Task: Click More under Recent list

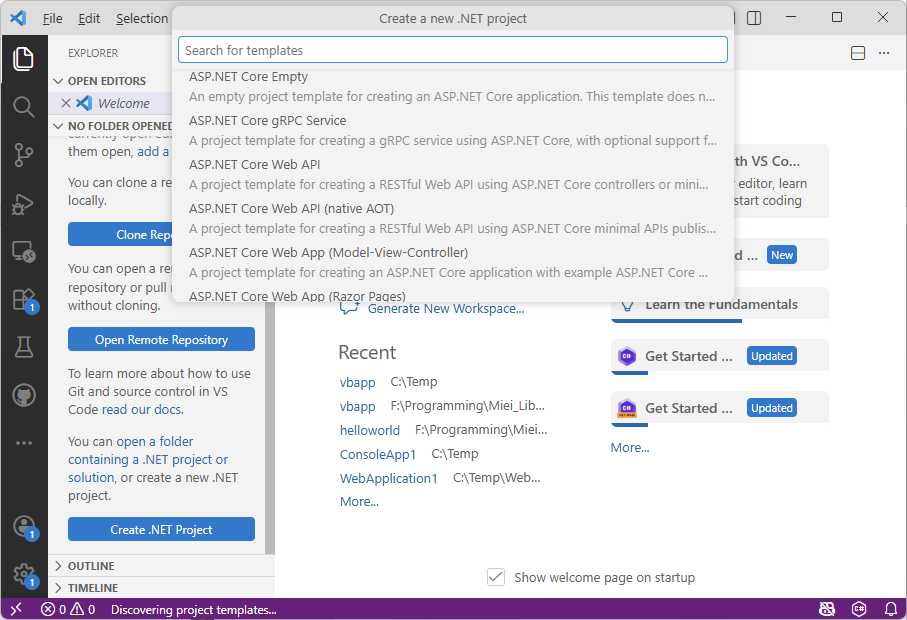Action: point(359,502)
